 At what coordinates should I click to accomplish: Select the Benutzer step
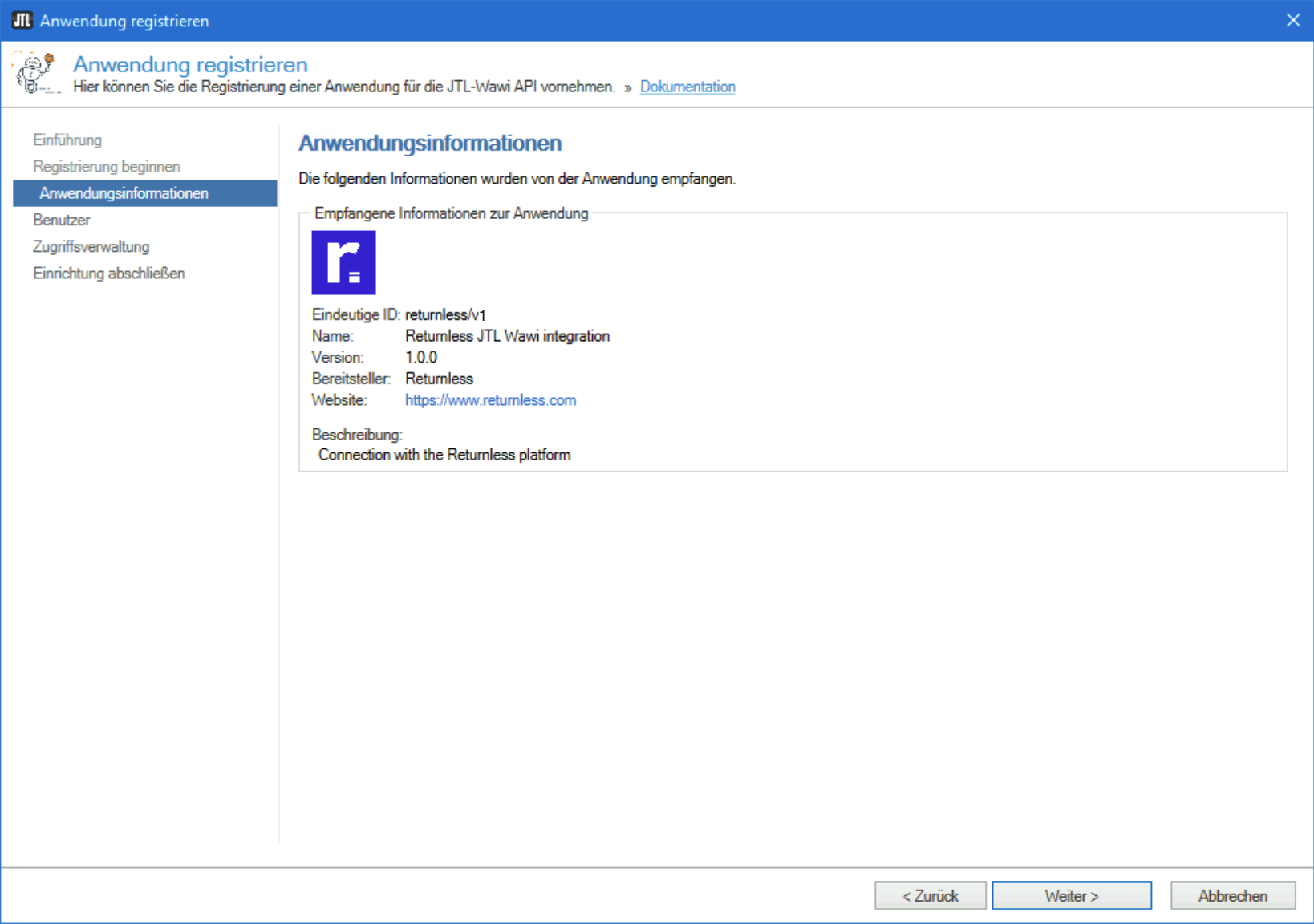(62, 220)
